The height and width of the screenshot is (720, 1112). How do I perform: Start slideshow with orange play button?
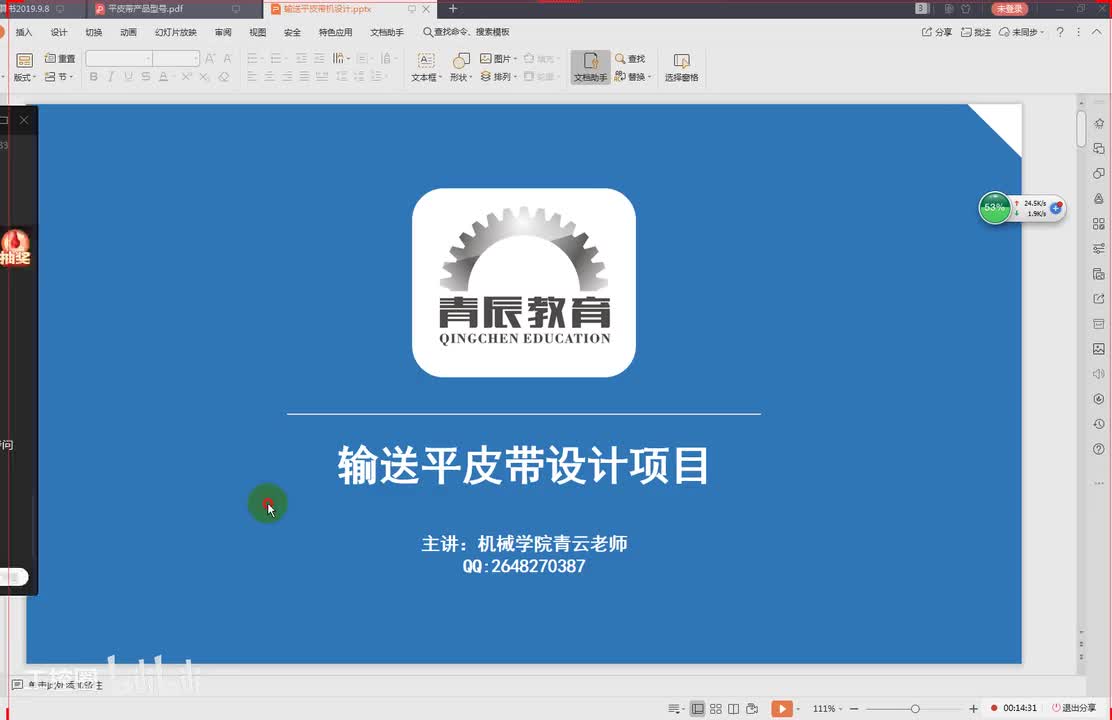pos(782,708)
